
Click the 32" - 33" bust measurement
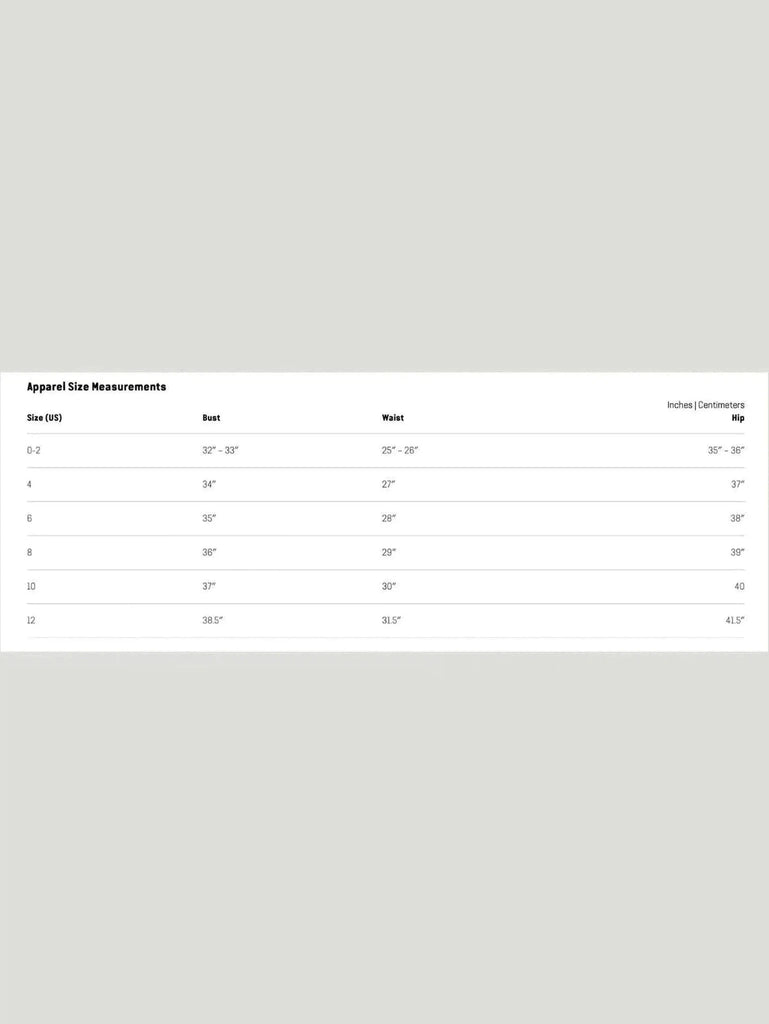click(220, 450)
